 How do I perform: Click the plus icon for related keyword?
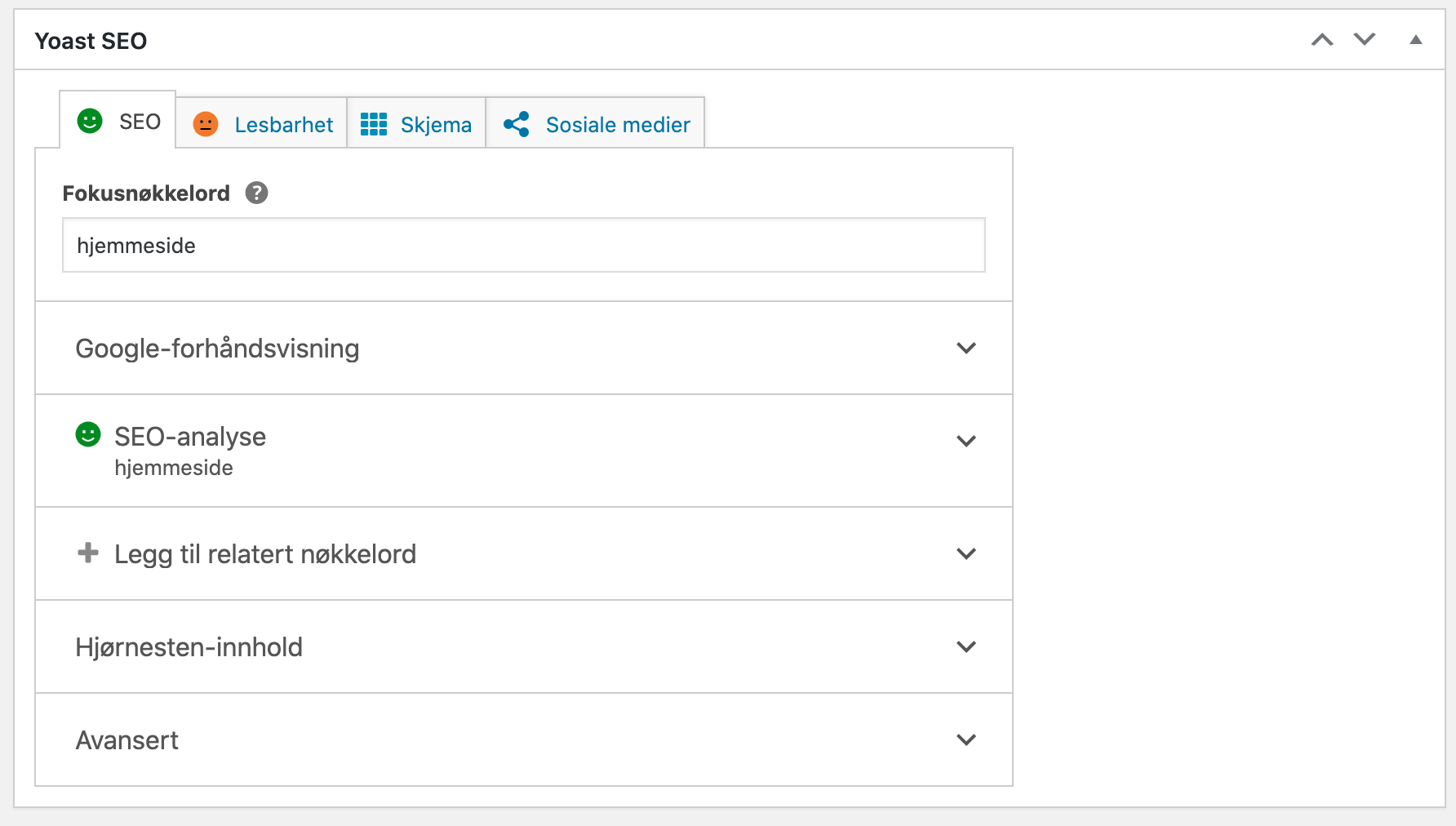click(88, 553)
